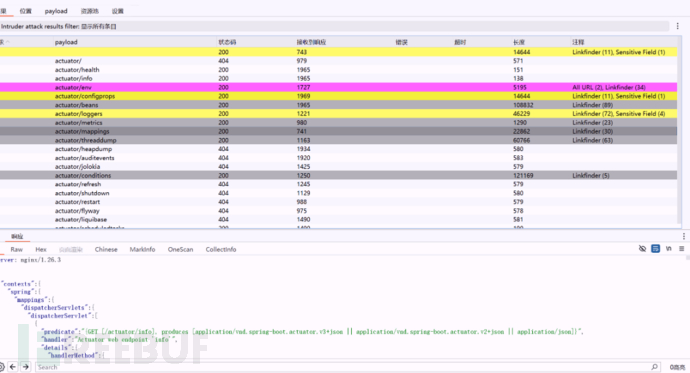Select the actuator/loggers row
The image size is (690, 373).
tap(338, 113)
